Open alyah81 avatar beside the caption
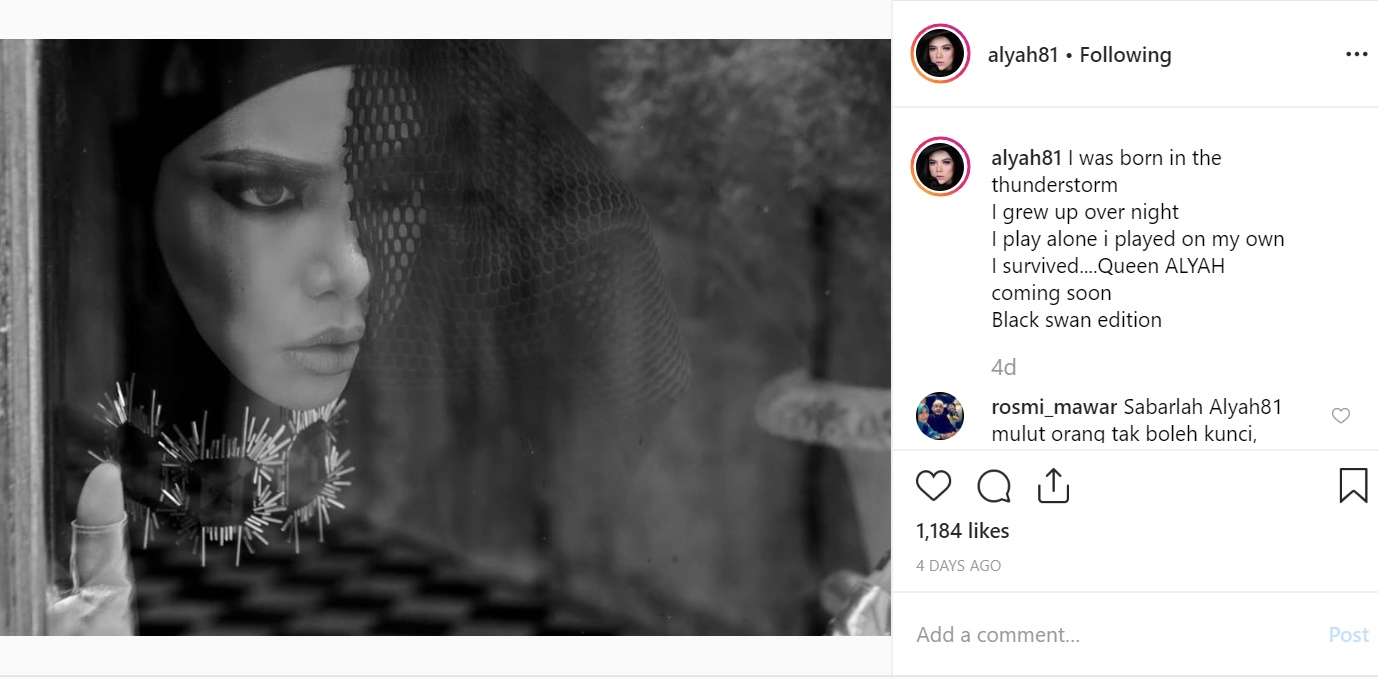Image resolution: width=1378 pixels, height=679 pixels. pyautogui.click(x=941, y=167)
